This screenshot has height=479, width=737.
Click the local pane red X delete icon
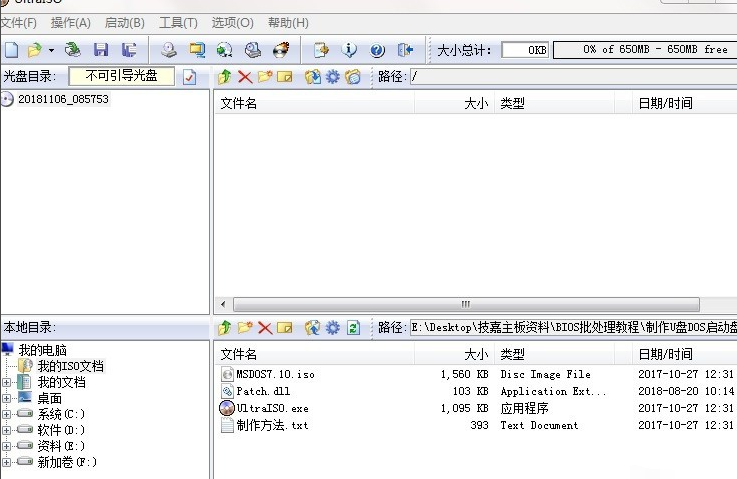point(265,328)
